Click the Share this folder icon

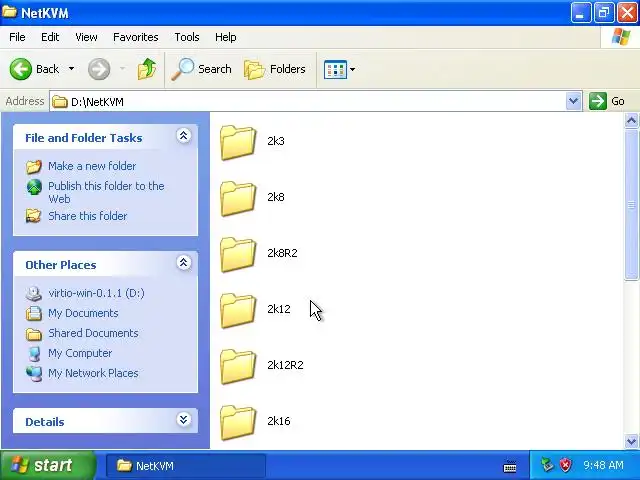(x=34, y=216)
